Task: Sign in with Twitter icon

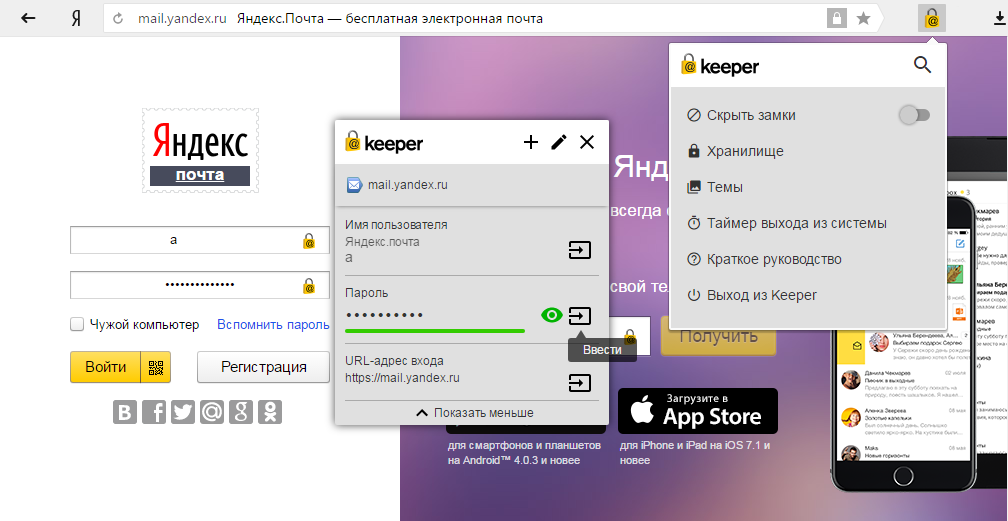Action: 183,412
